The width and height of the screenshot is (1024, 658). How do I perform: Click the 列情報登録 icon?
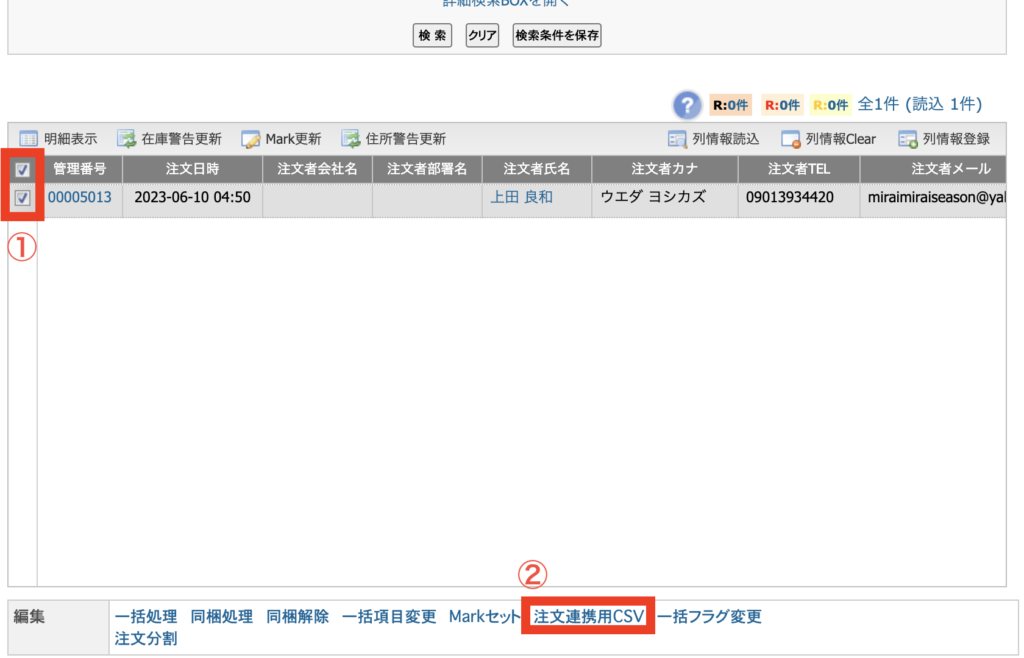[x=908, y=139]
